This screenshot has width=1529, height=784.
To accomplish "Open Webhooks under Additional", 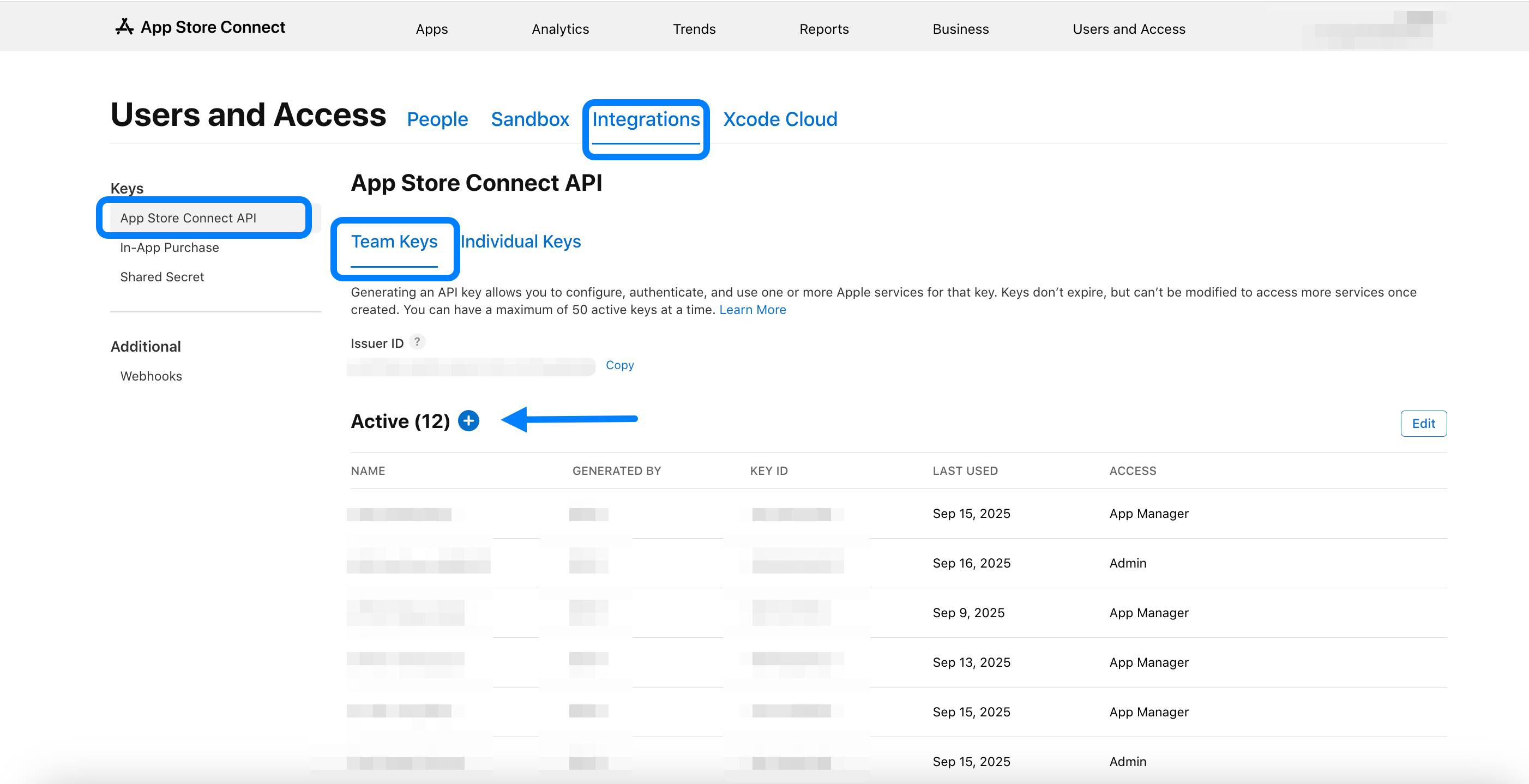I will (151, 376).
